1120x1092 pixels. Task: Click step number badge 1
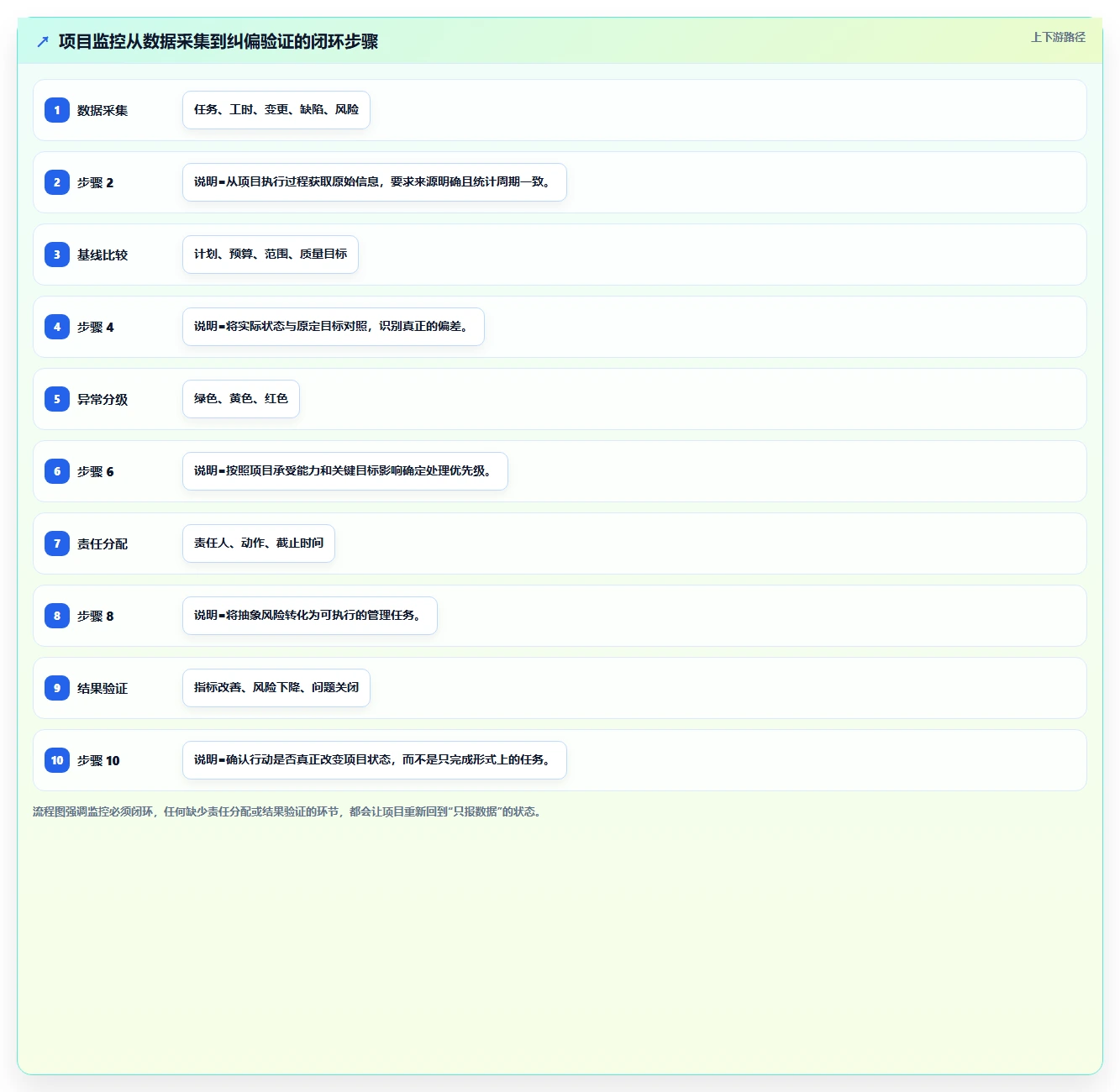point(57,110)
